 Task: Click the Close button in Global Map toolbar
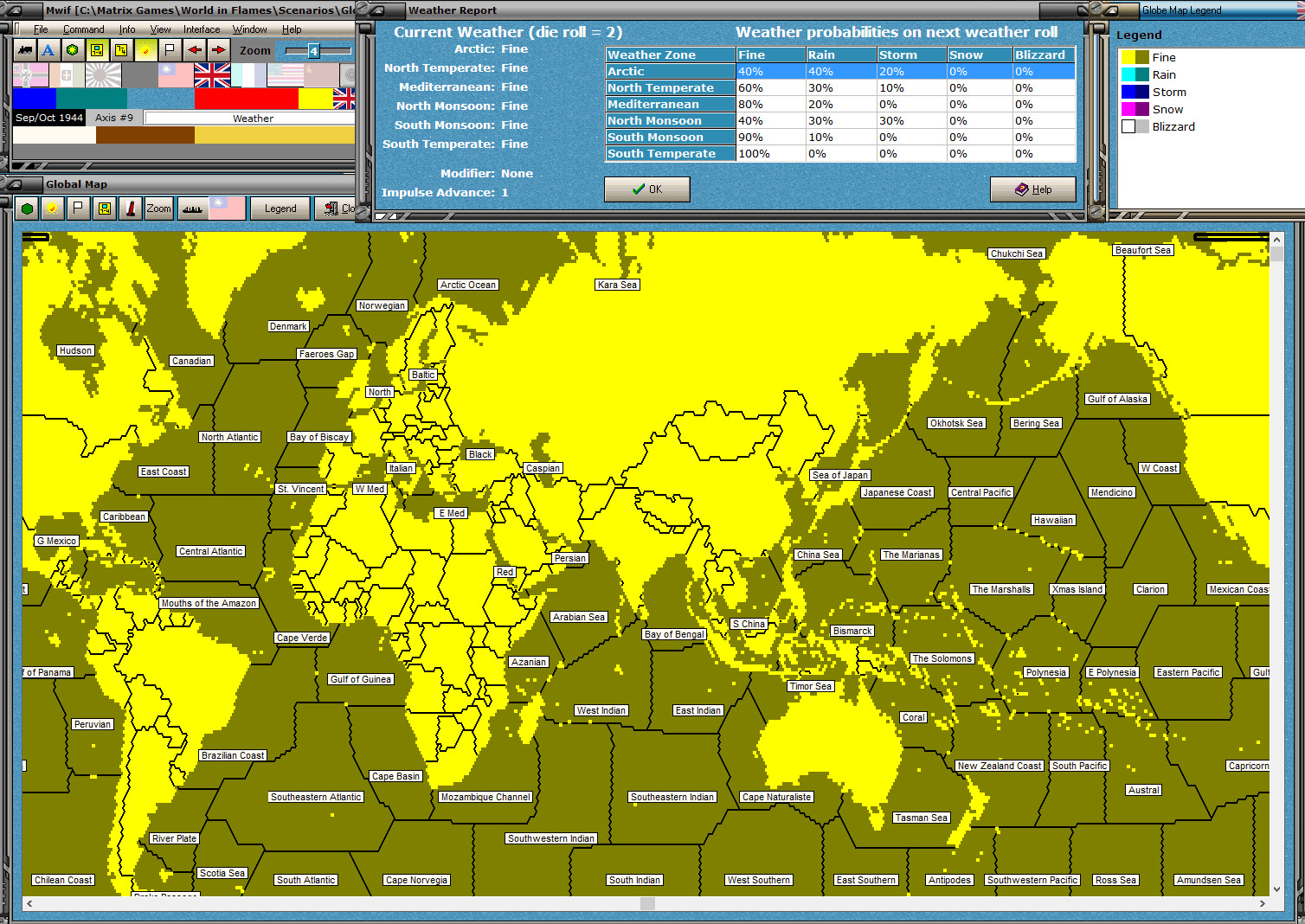tap(337, 209)
